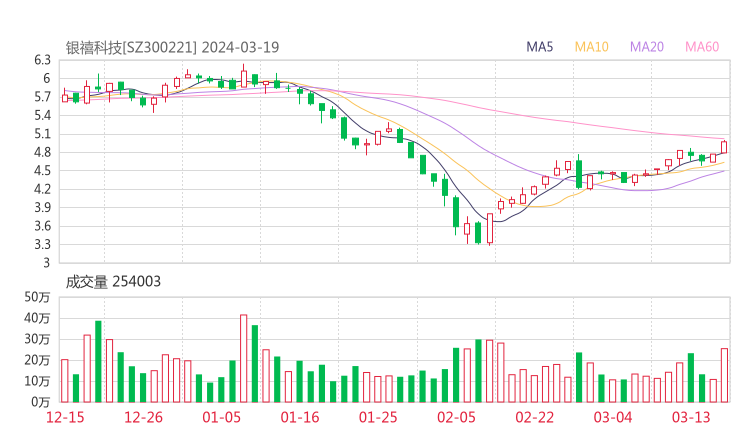Click the 01-16 date axis label

[300, 417]
